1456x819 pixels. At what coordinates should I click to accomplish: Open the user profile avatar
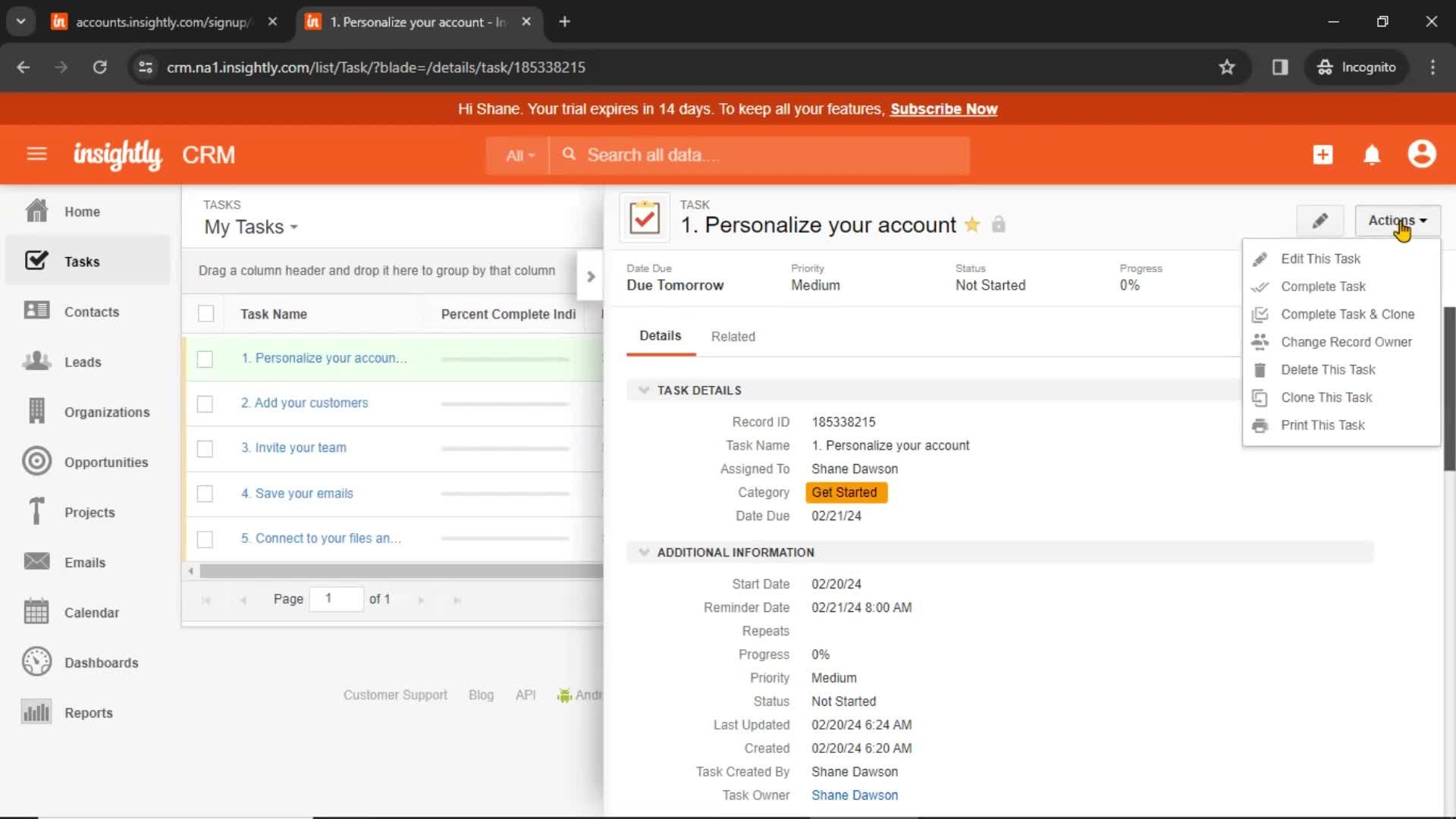pos(1422,154)
